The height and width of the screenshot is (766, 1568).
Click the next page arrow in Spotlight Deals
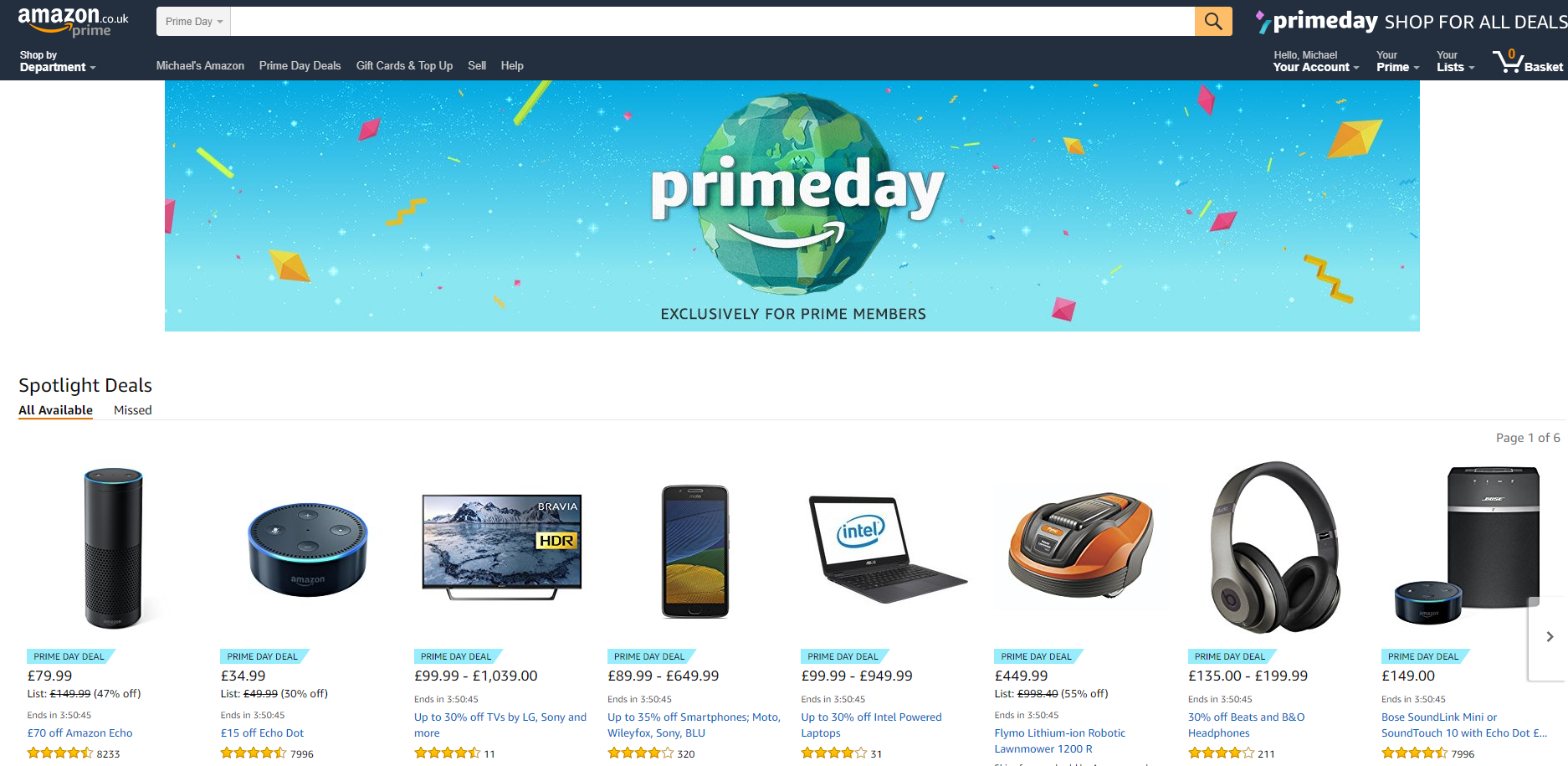[1549, 637]
